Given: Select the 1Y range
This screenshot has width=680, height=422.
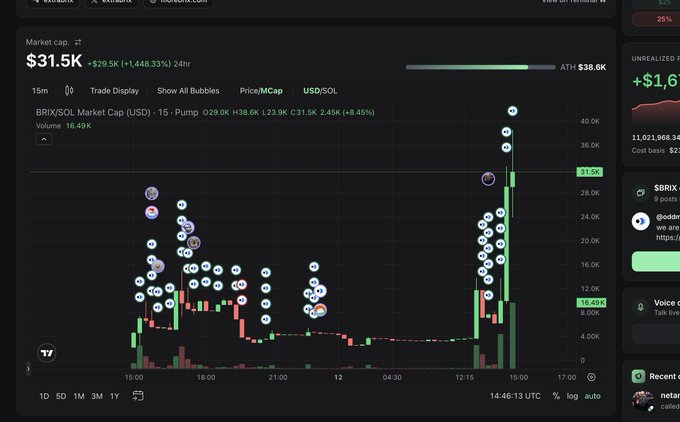Looking at the screenshot, I should pos(114,396).
